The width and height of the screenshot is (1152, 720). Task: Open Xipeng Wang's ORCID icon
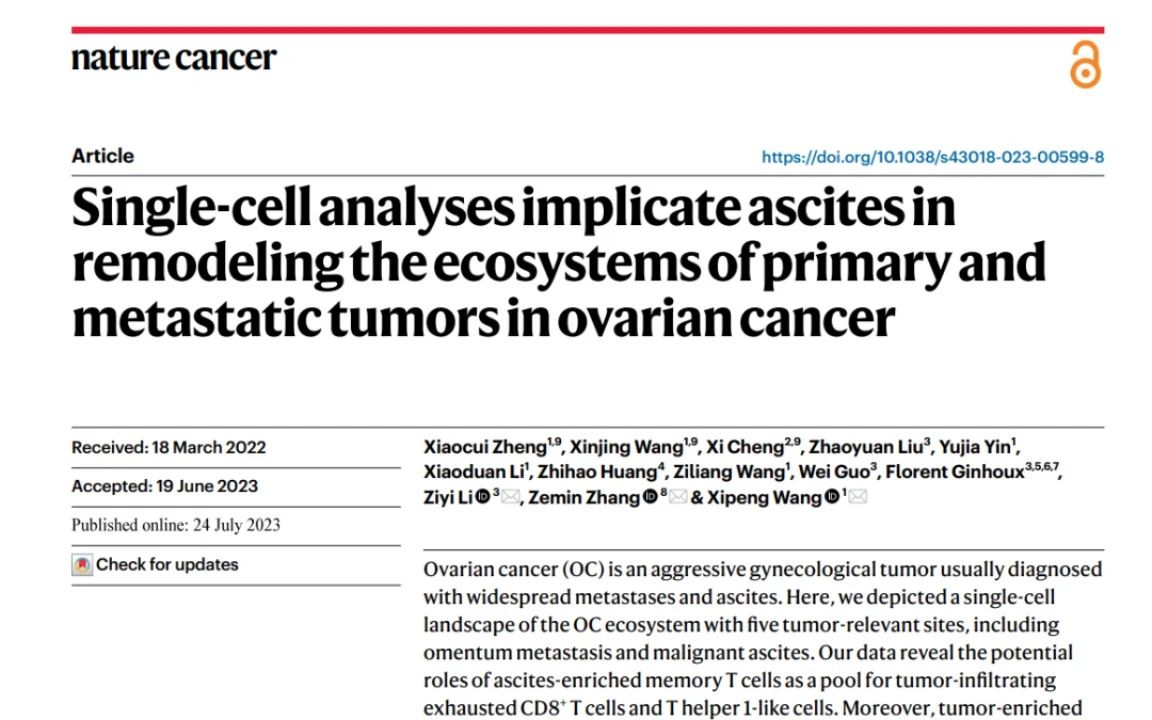(832, 497)
